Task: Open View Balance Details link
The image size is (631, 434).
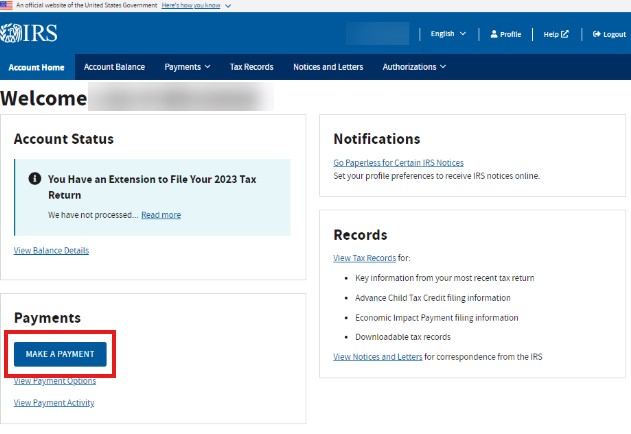Action: pyautogui.click(x=51, y=250)
